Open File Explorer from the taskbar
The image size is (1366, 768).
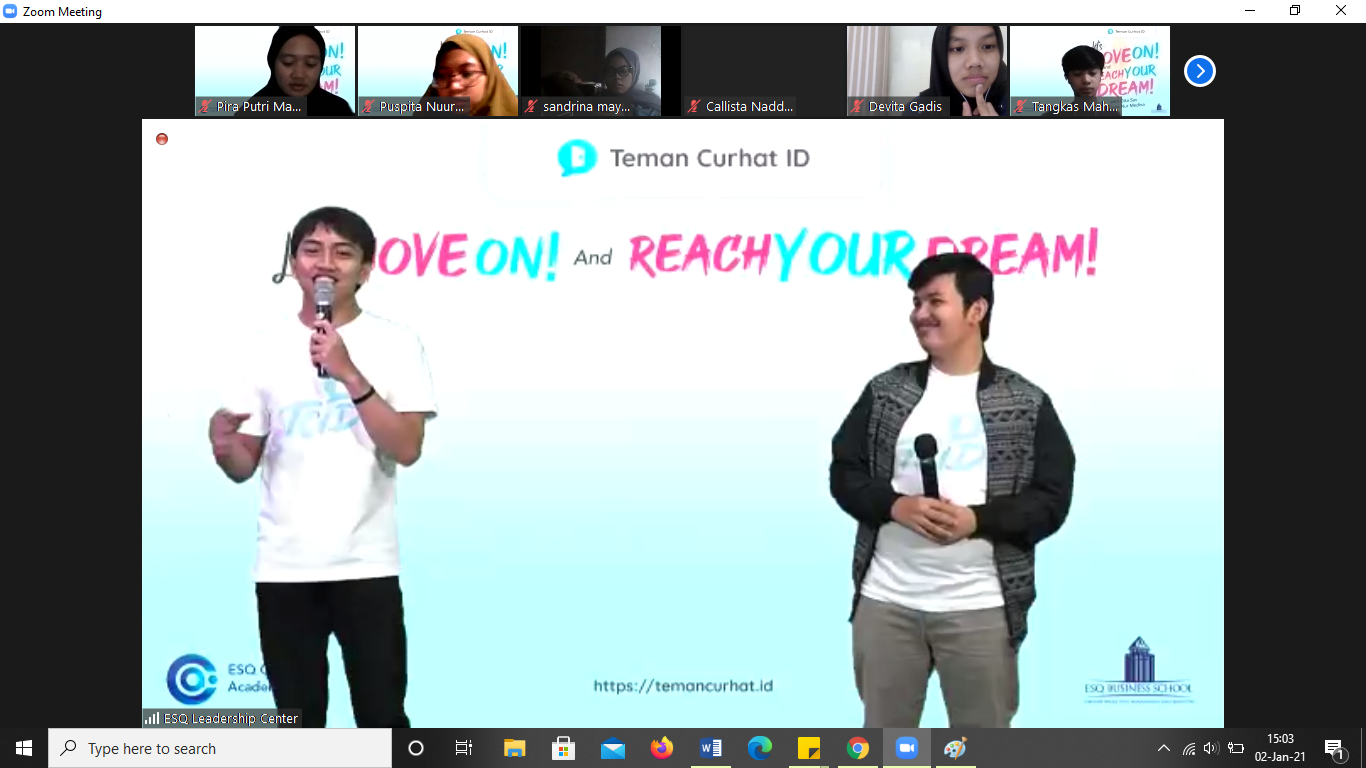click(x=515, y=748)
